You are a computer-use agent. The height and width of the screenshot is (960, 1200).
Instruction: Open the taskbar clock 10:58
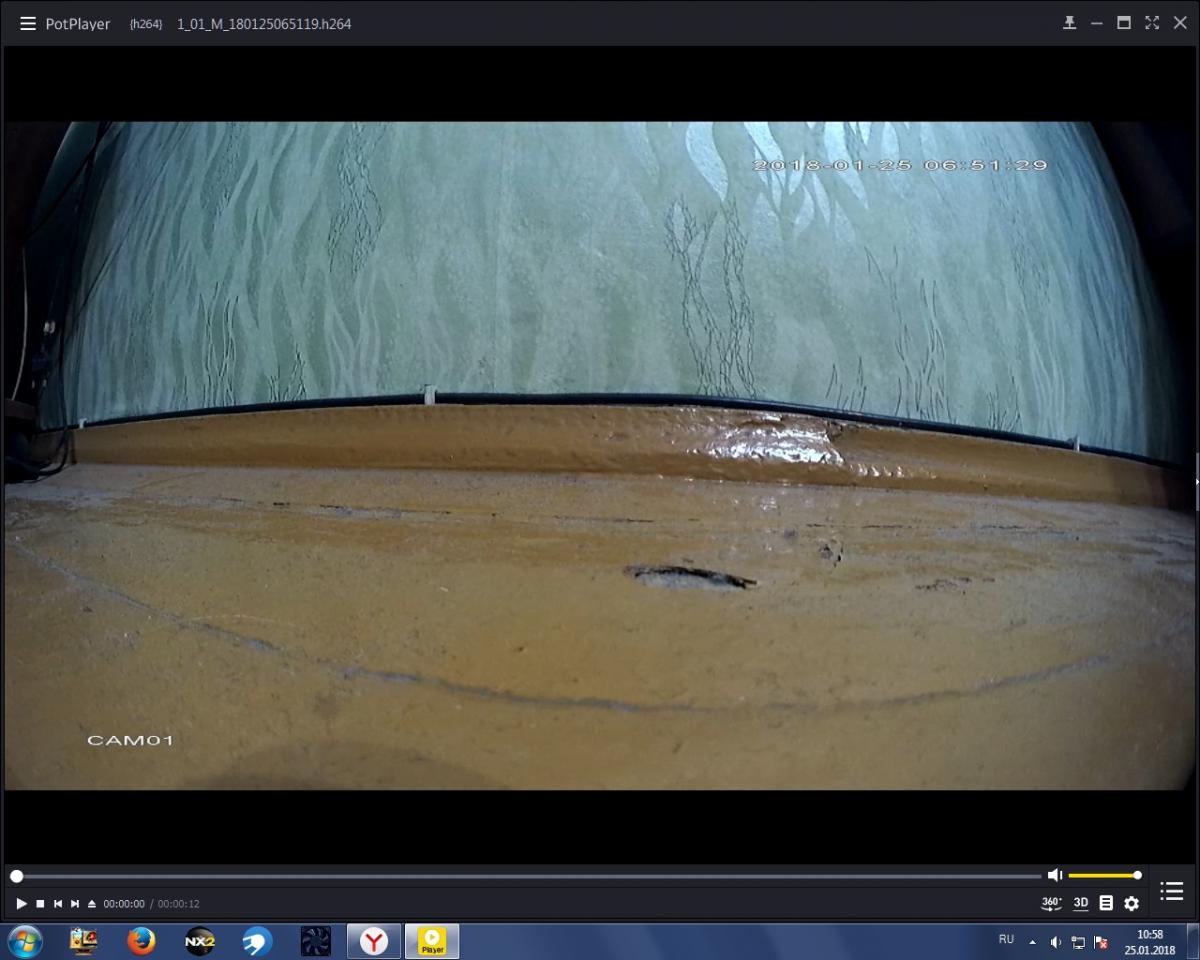click(x=1150, y=941)
